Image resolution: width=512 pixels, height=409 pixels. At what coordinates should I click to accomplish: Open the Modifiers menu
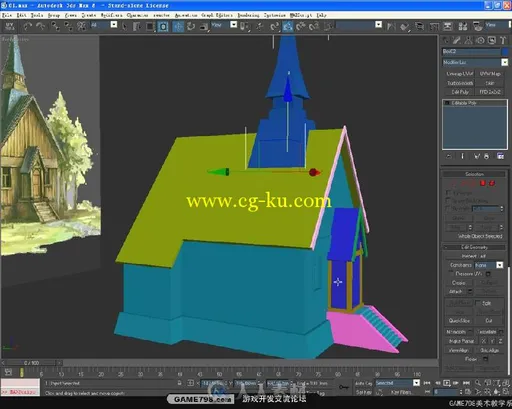point(111,15)
